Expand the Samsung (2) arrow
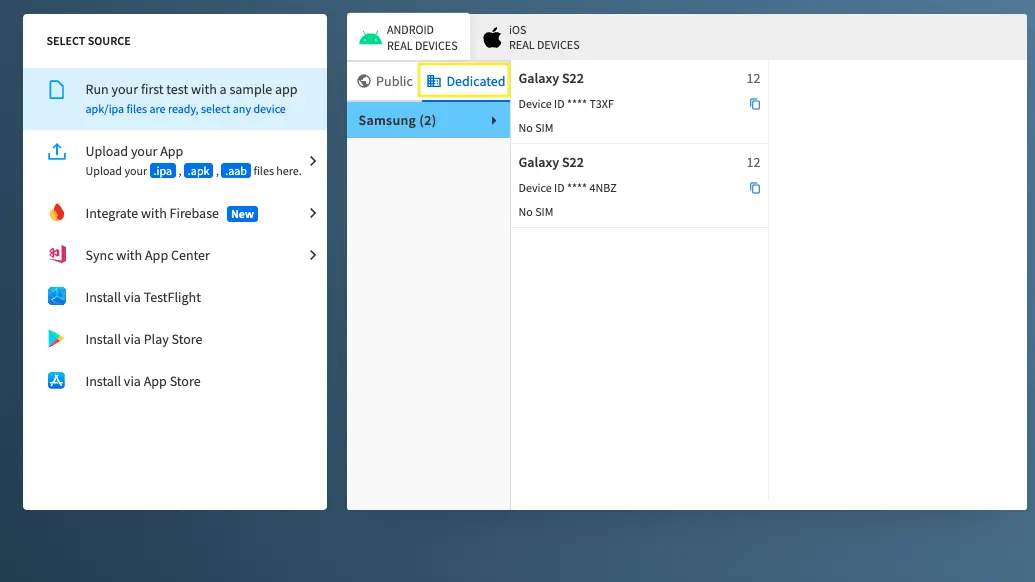Viewport: 1035px width, 582px height. pos(494,121)
